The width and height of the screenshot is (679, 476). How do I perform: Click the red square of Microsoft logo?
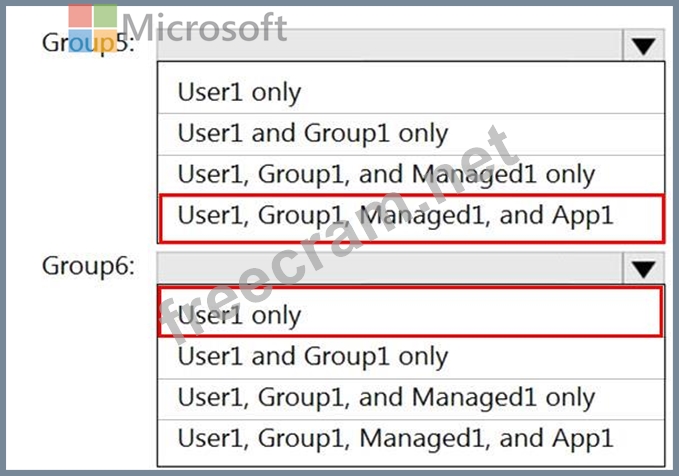pyautogui.click(x=81, y=18)
